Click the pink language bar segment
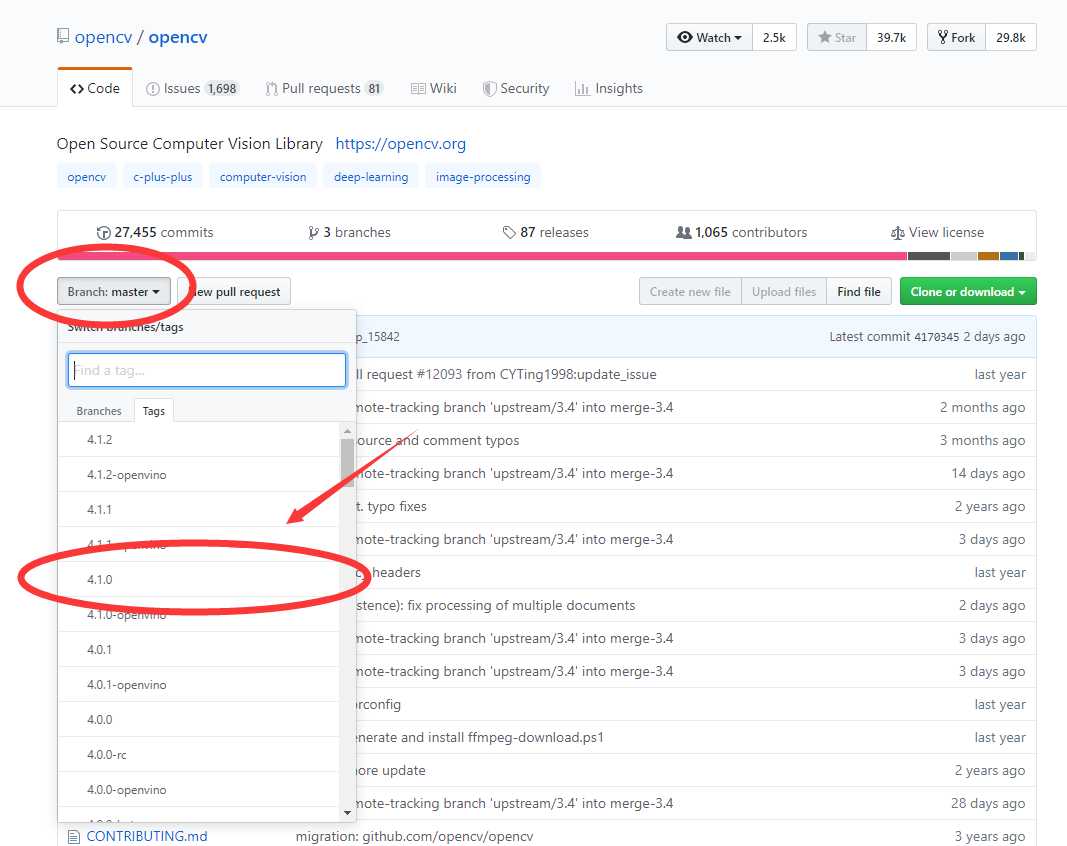This screenshot has height=846, width=1067. click(482, 256)
